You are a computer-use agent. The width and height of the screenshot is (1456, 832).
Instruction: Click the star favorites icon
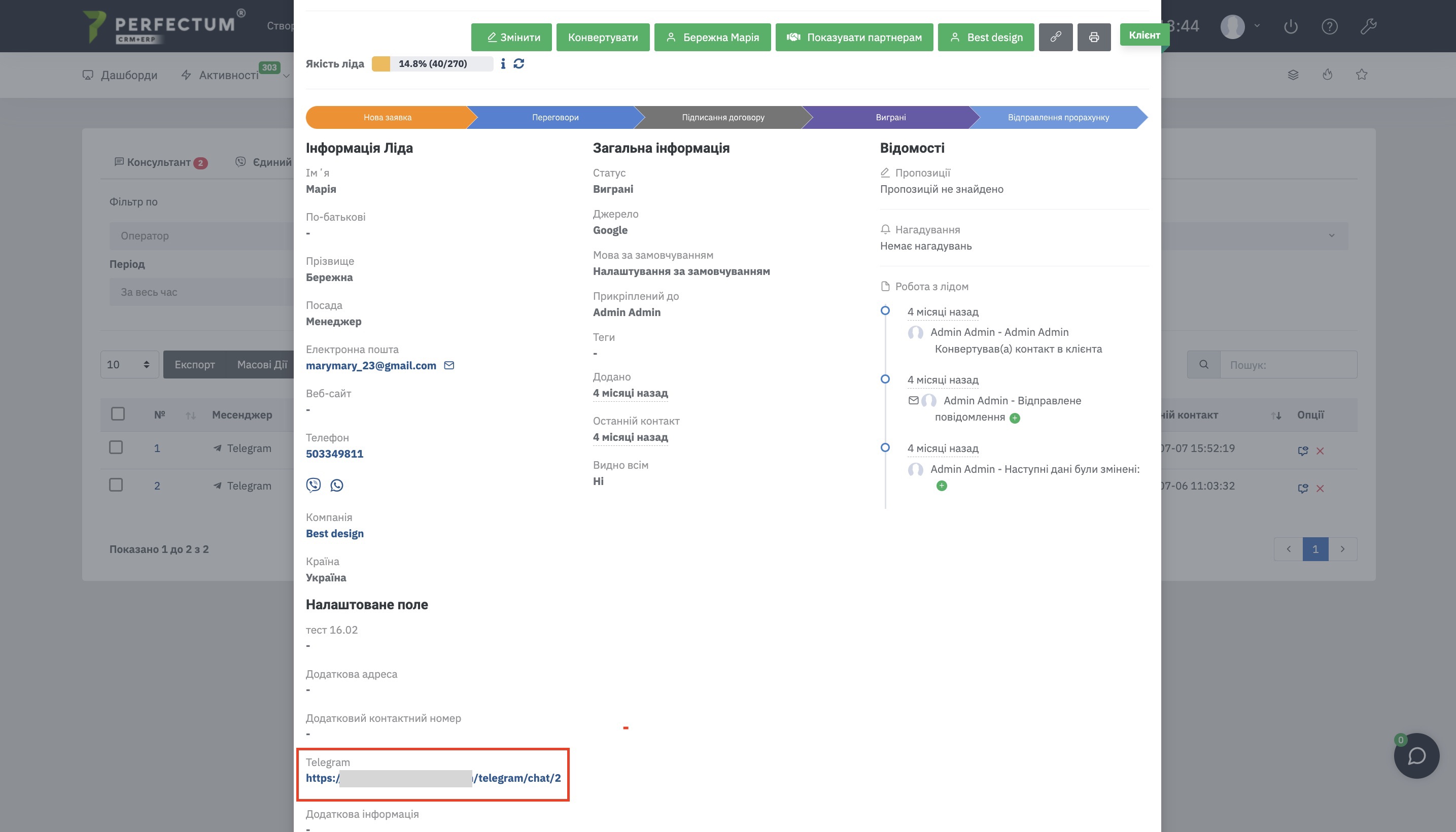point(1362,74)
